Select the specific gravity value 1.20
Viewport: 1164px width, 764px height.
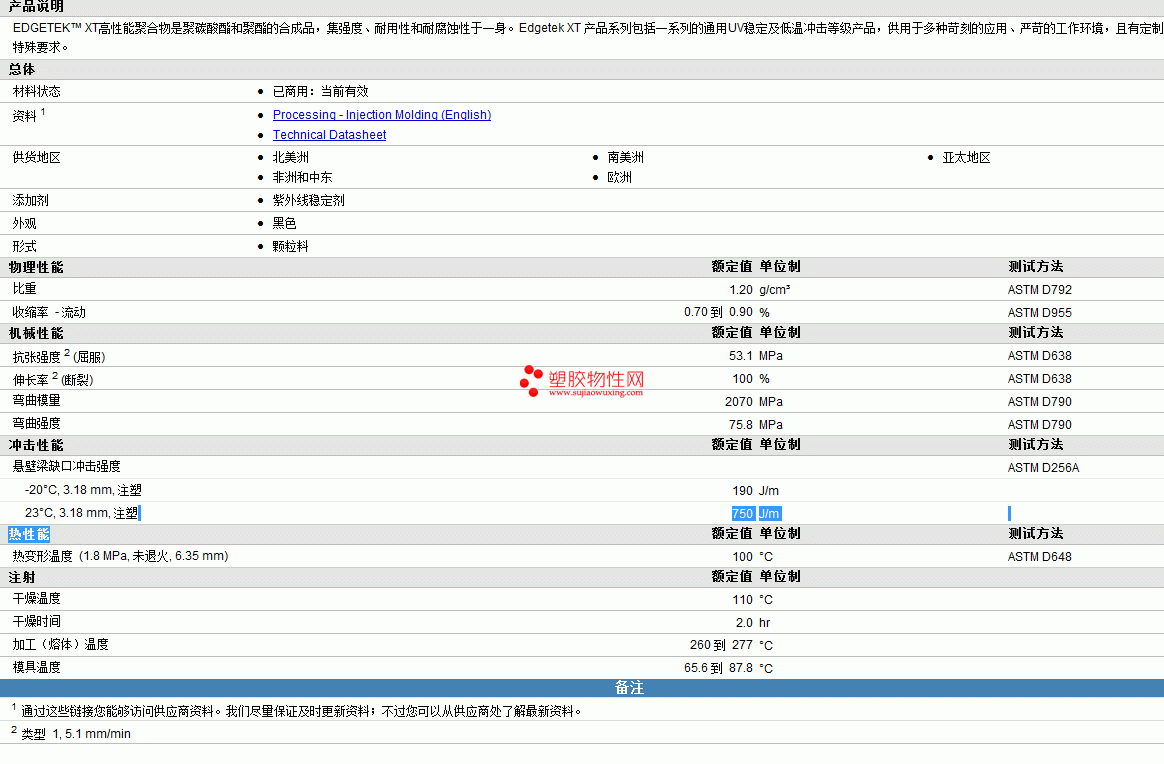click(740, 290)
